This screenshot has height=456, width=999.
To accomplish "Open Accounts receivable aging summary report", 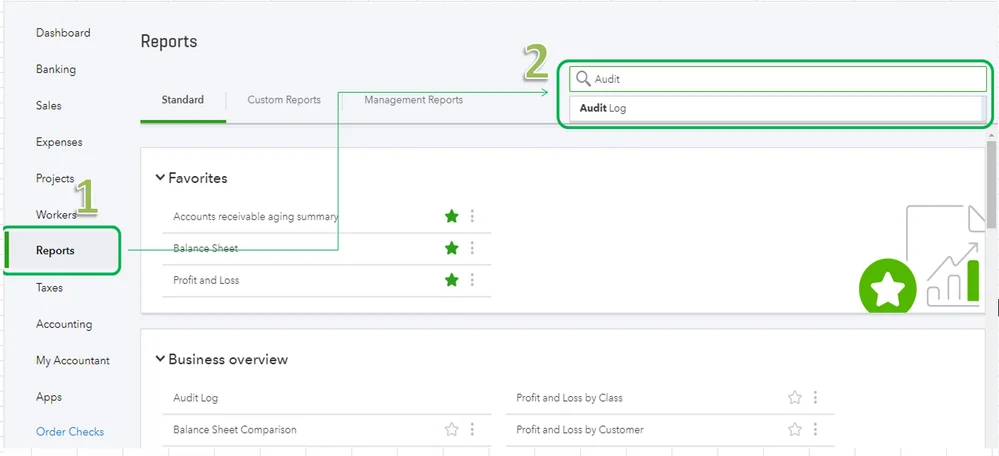I will 255,217.
